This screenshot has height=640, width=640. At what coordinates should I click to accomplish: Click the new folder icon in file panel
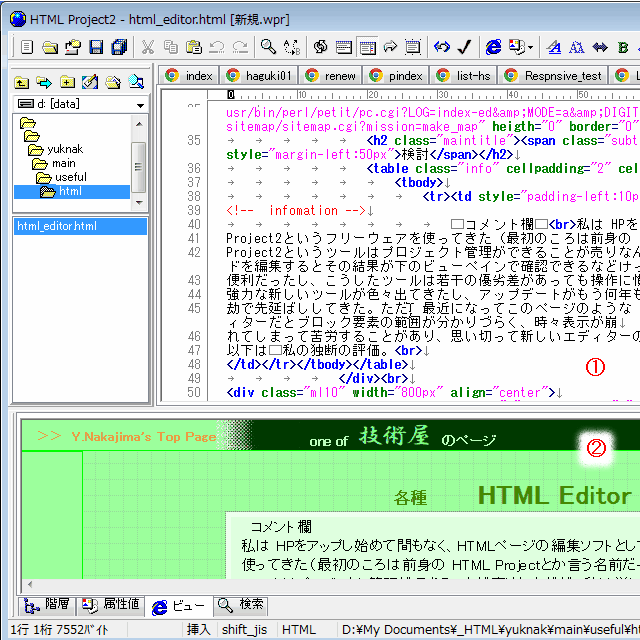(66, 82)
